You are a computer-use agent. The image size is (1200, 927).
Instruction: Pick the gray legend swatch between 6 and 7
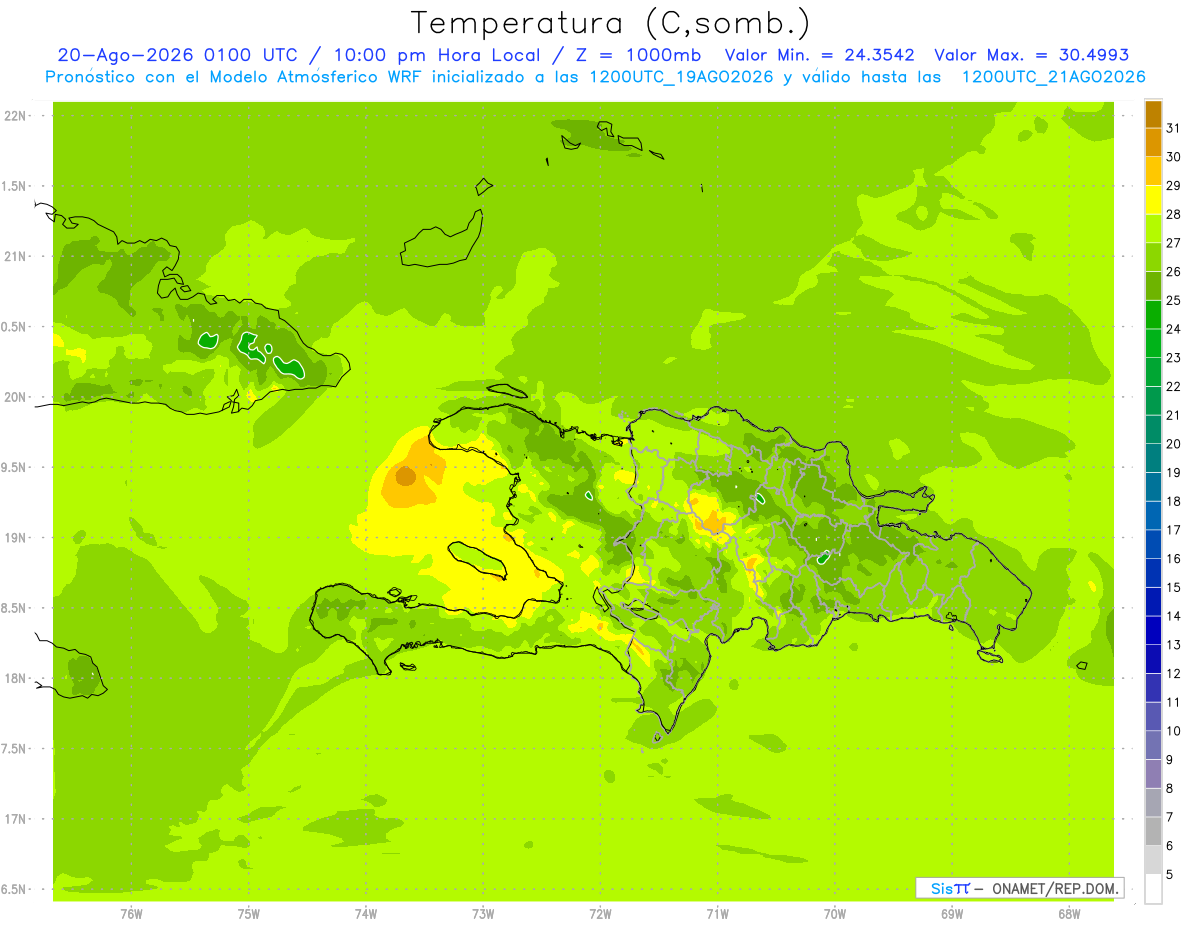[1153, 831]
